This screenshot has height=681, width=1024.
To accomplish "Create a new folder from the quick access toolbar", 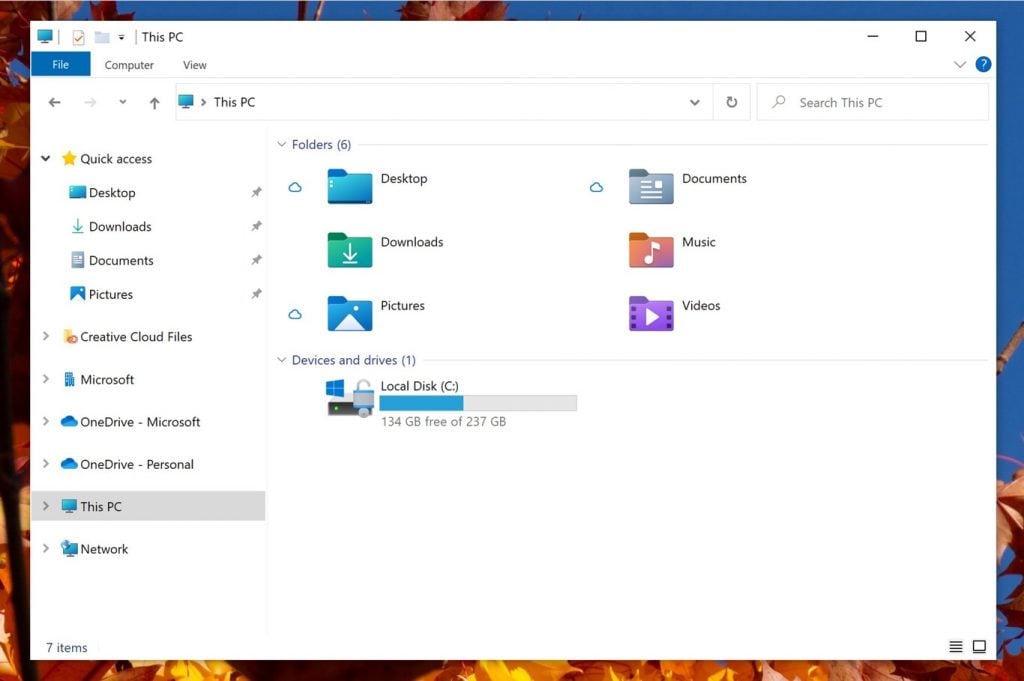I will [101, 36].
